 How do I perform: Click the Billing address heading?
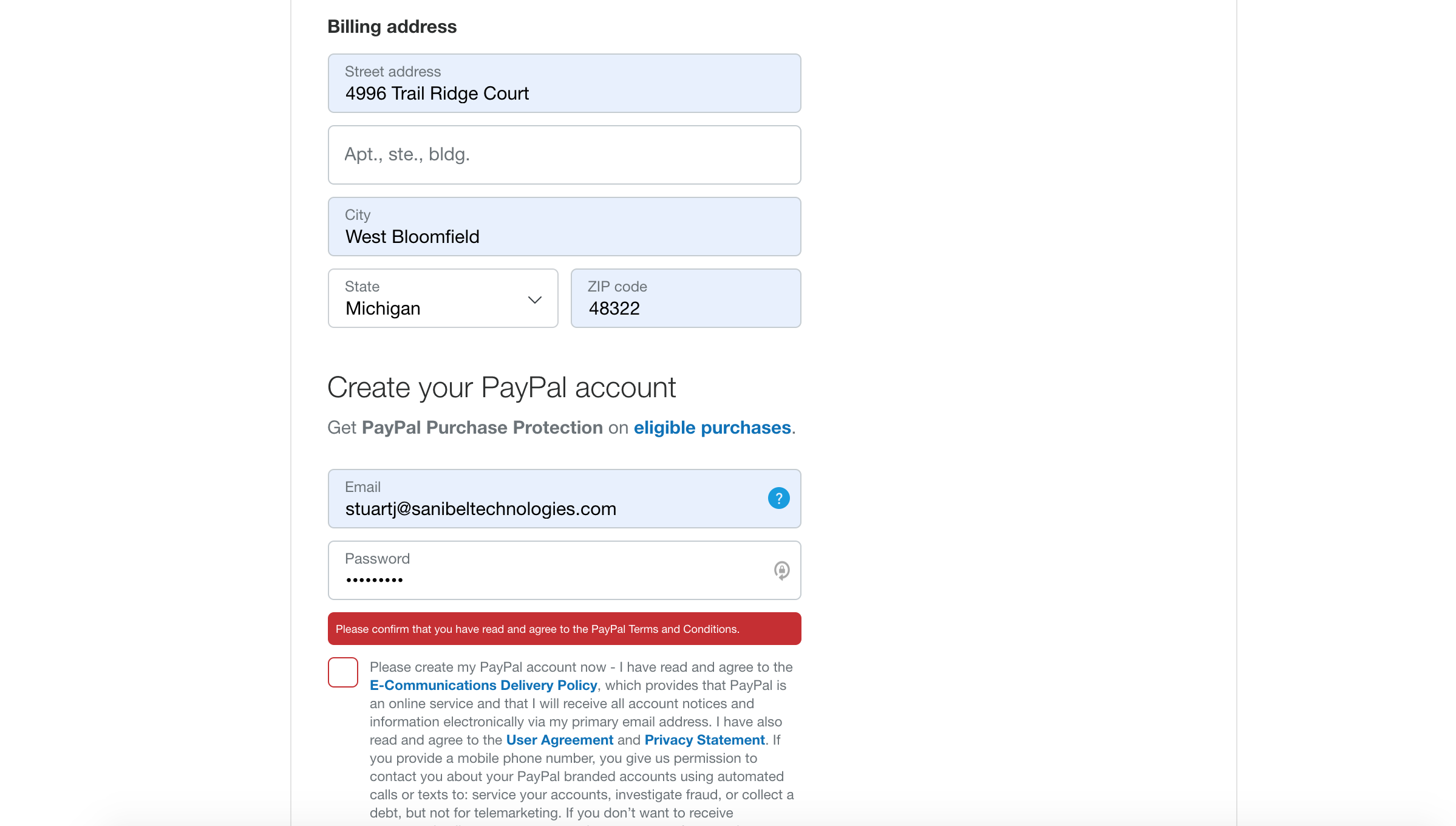point(392,27)
